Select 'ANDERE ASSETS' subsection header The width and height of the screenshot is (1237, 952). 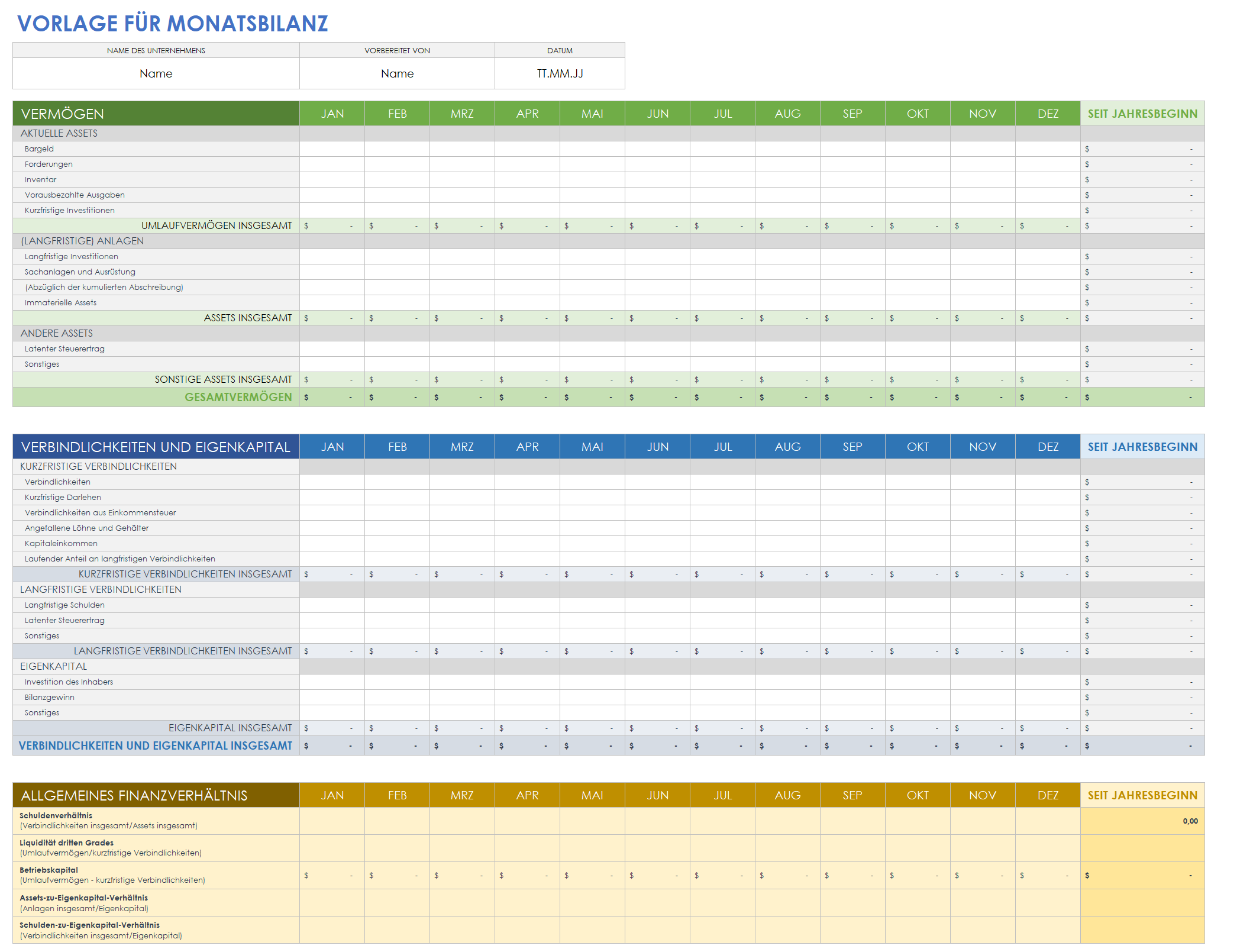(x=57, y=333)
